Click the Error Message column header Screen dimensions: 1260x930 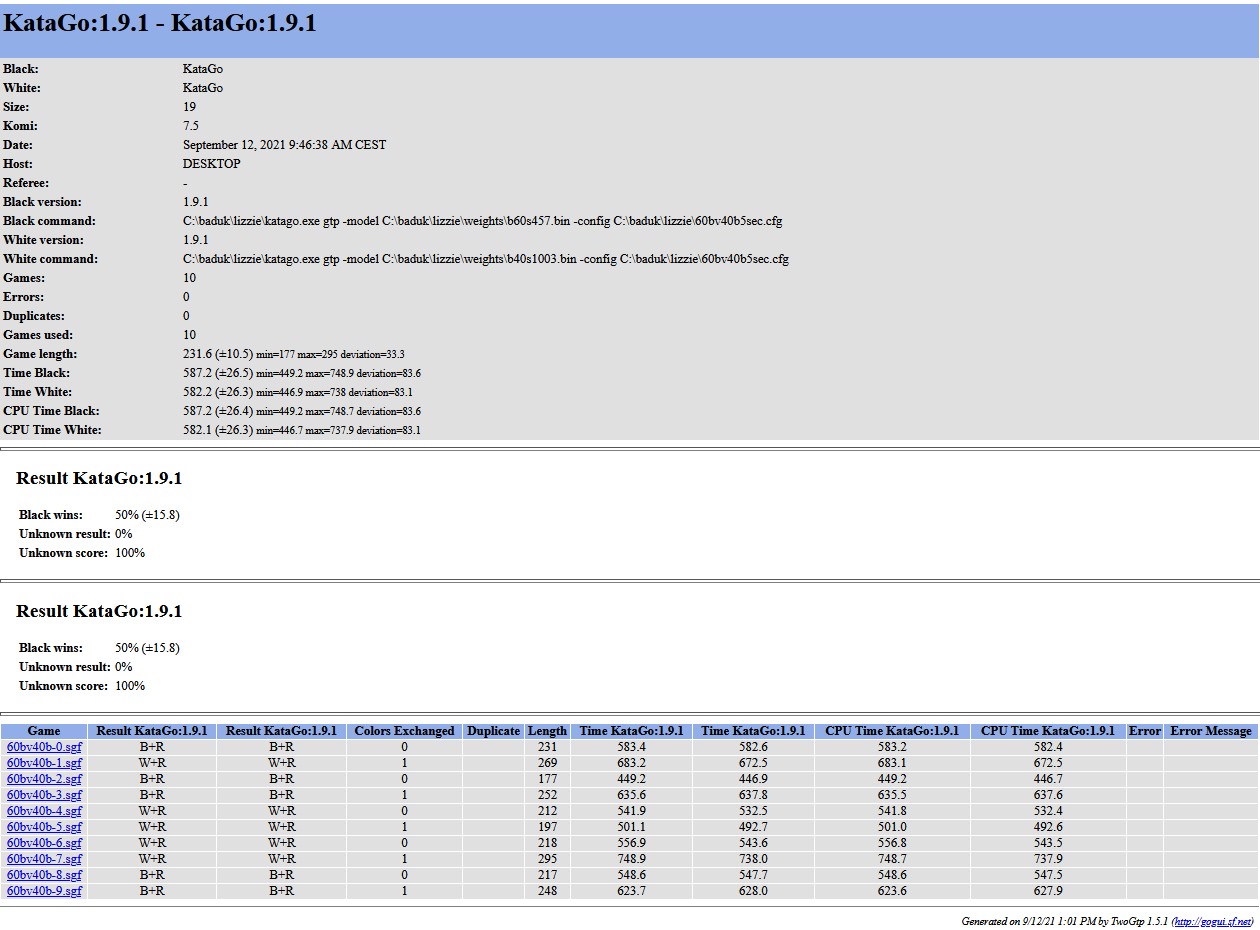[x=1210, y=731]
